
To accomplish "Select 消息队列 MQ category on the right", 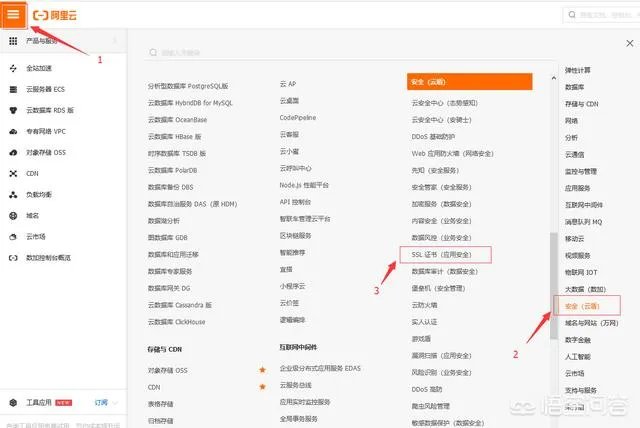I will [583, 222].
